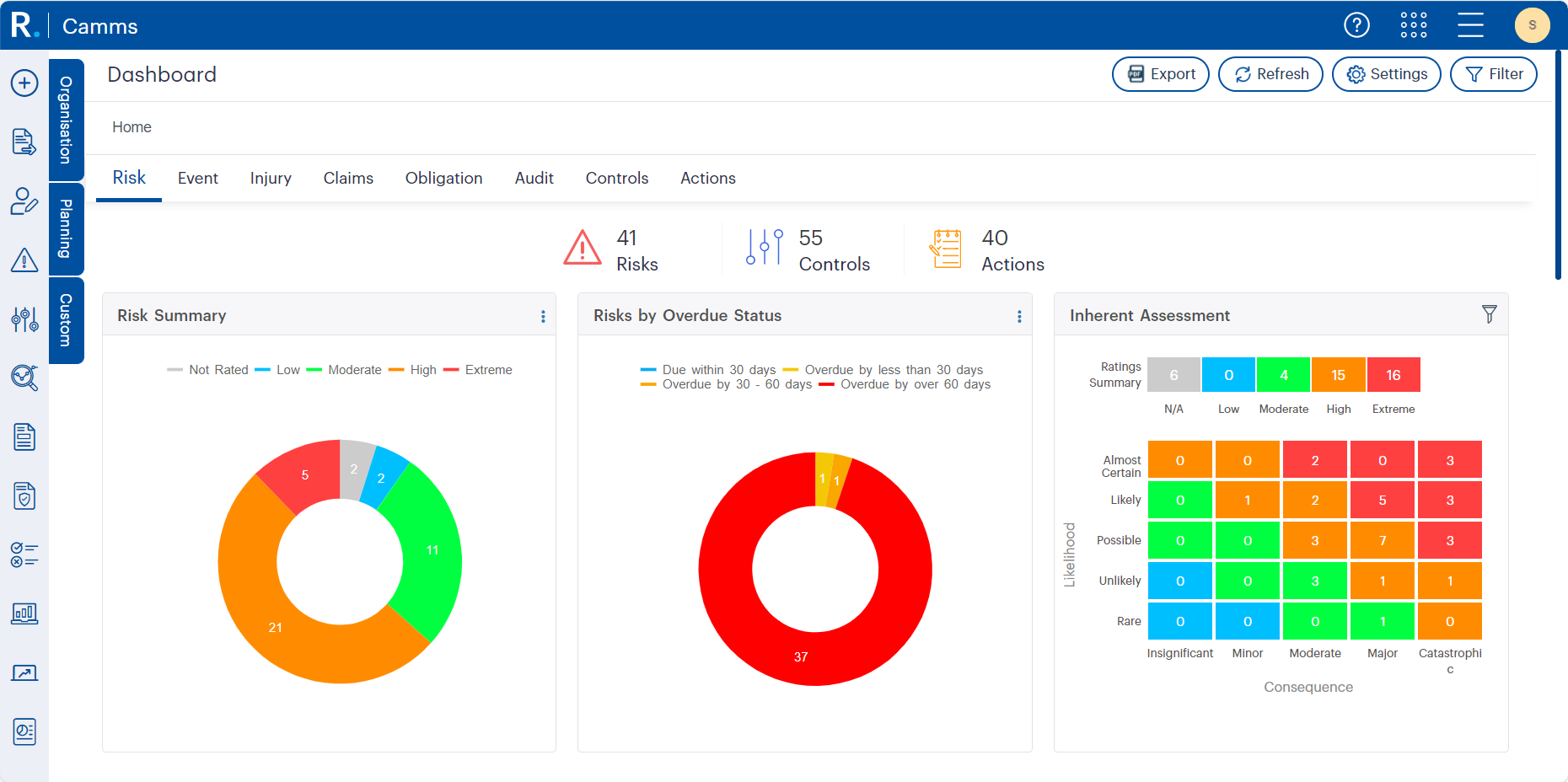
Task: Open the document edit icon in sidebar
Action: (x=24, y=142)
